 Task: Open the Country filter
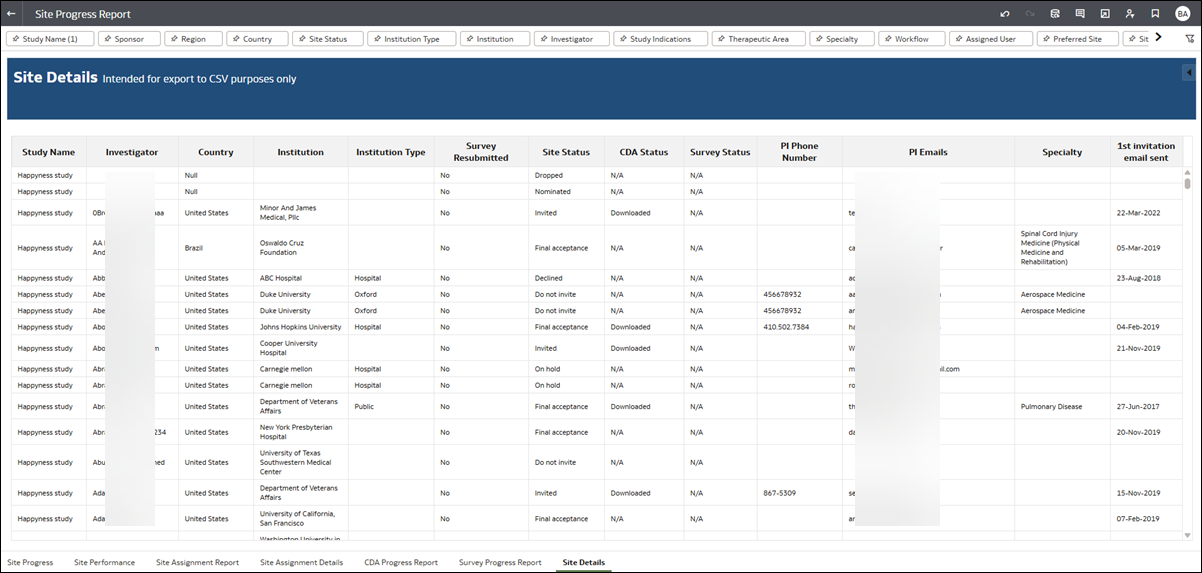pos(257,39)
